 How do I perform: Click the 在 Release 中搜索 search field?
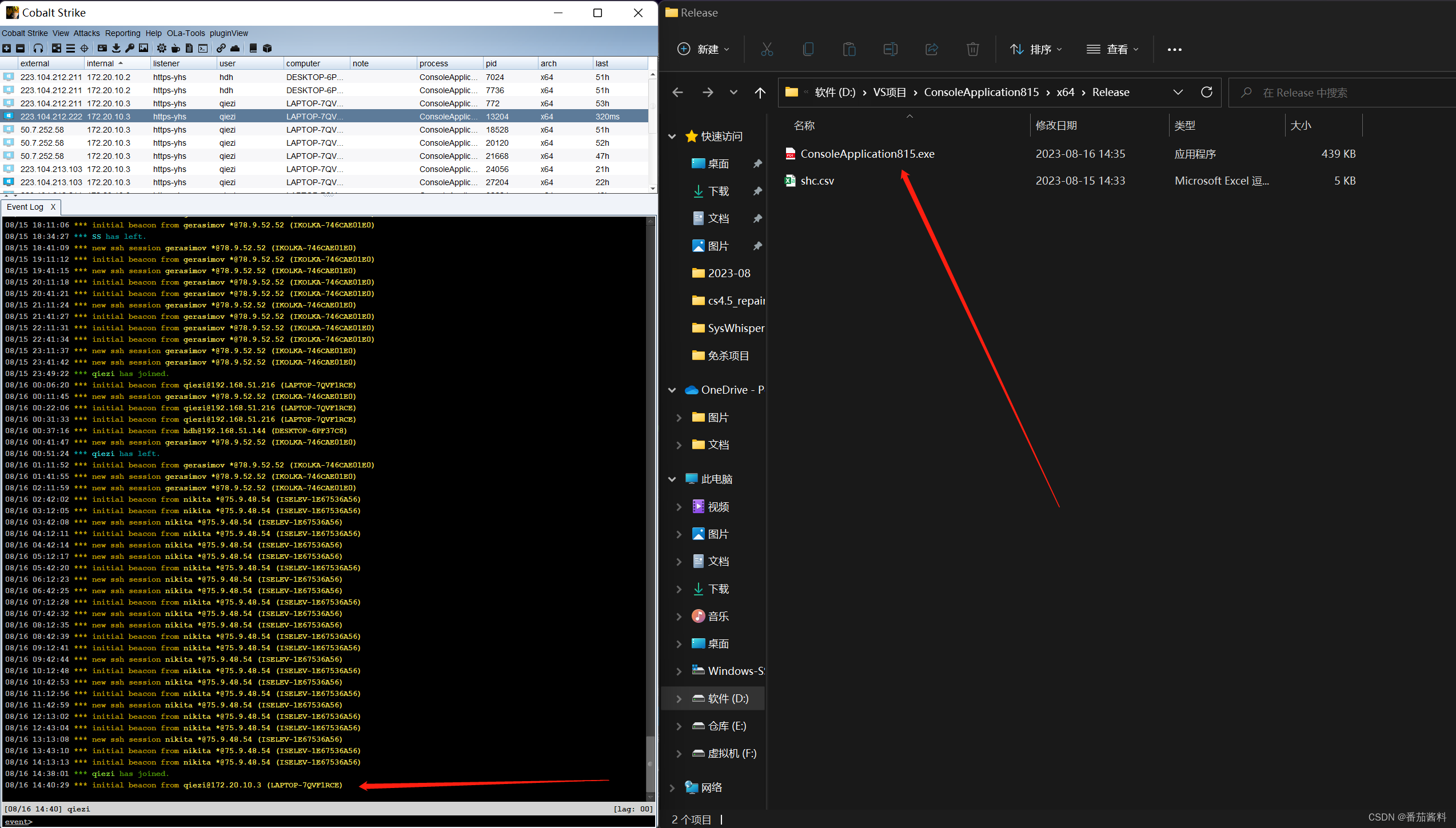1342,93
